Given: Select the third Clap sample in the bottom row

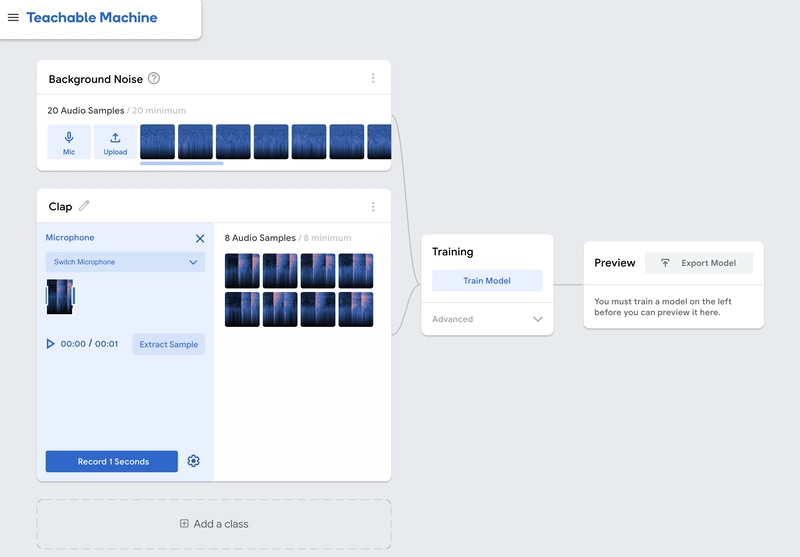Looking at the screenshot, I should [x=318, y=309].
